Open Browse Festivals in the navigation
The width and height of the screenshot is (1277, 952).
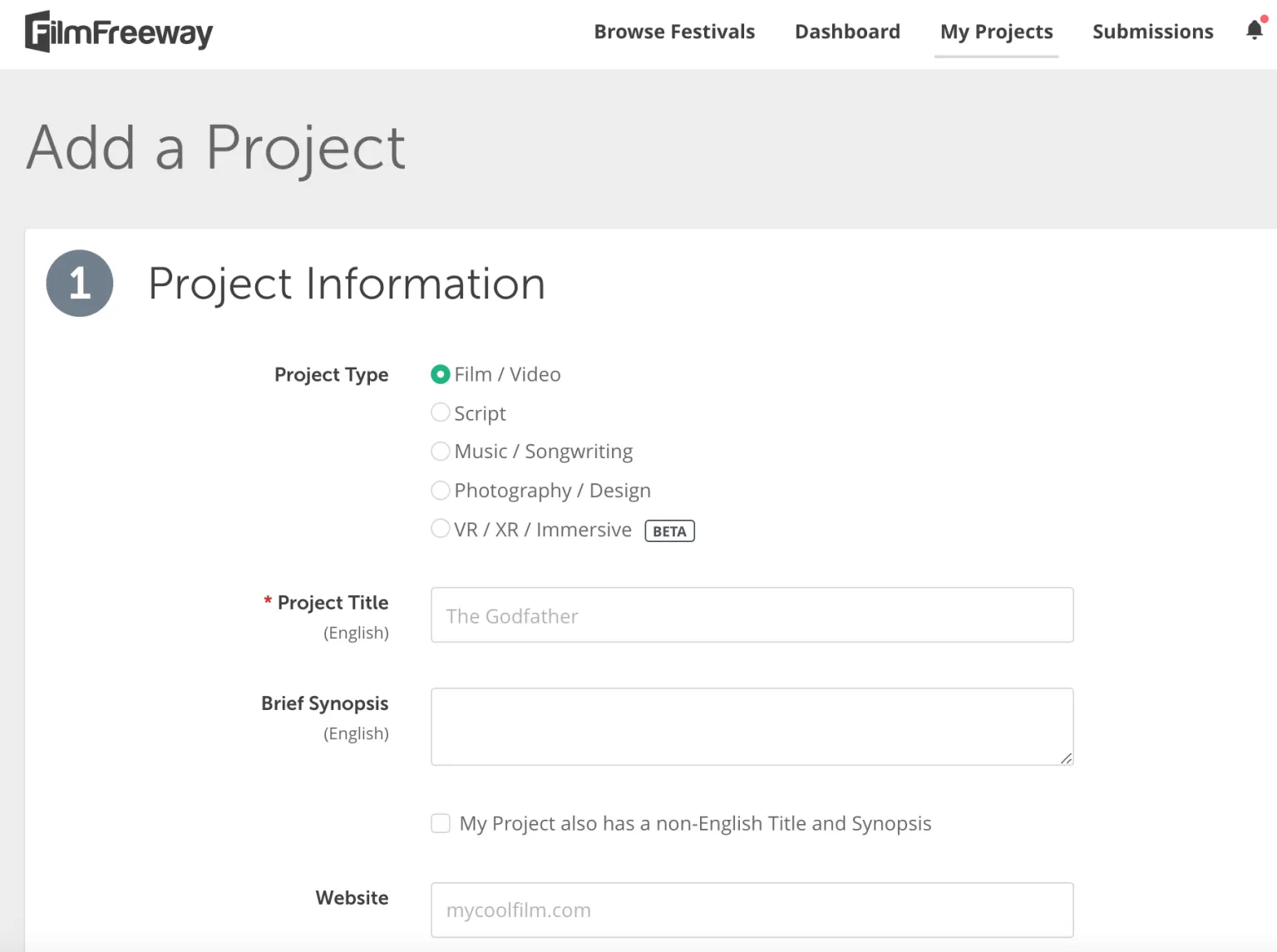coord(674,32)
